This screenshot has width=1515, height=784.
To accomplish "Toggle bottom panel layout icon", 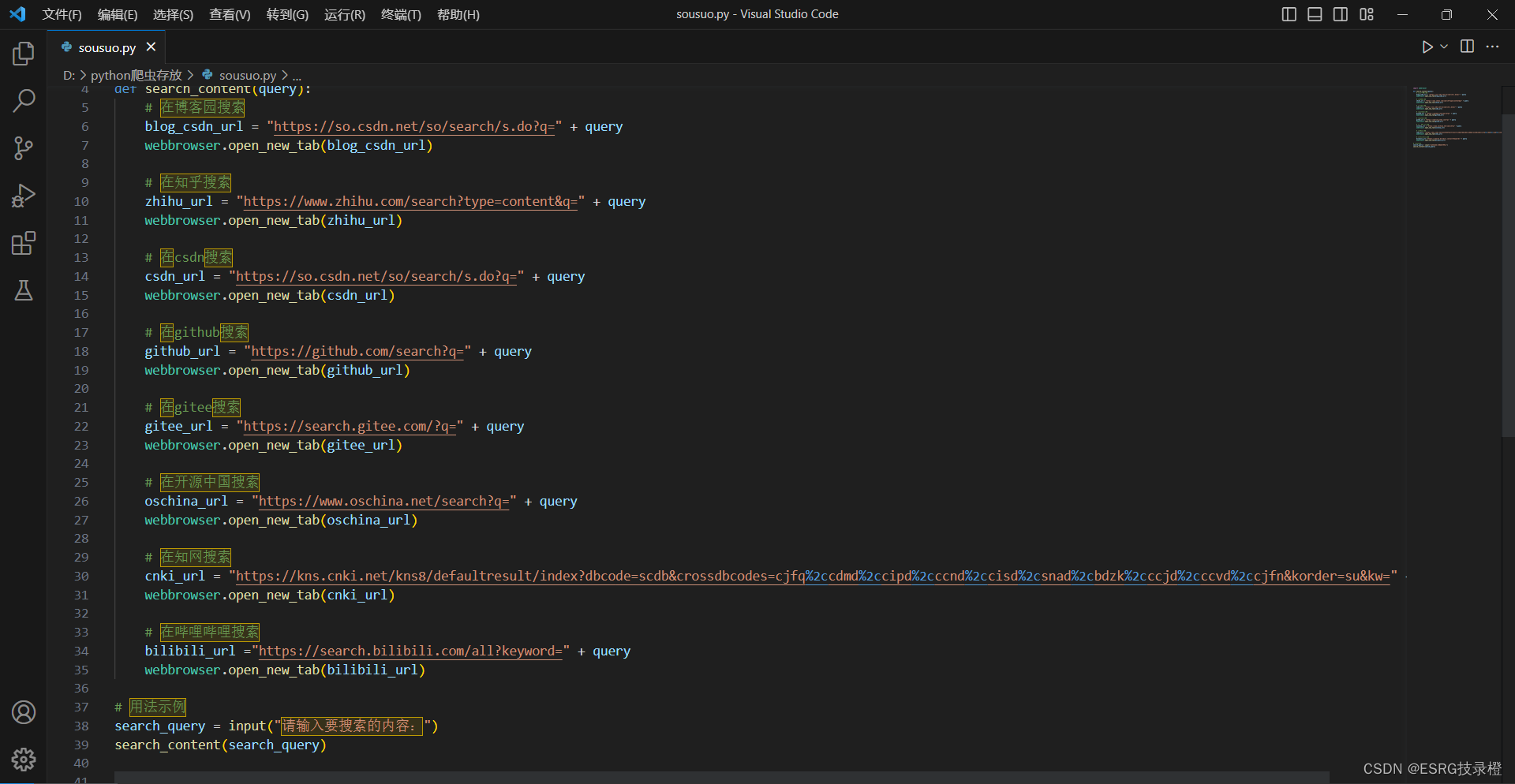I will pos(1315,14).
